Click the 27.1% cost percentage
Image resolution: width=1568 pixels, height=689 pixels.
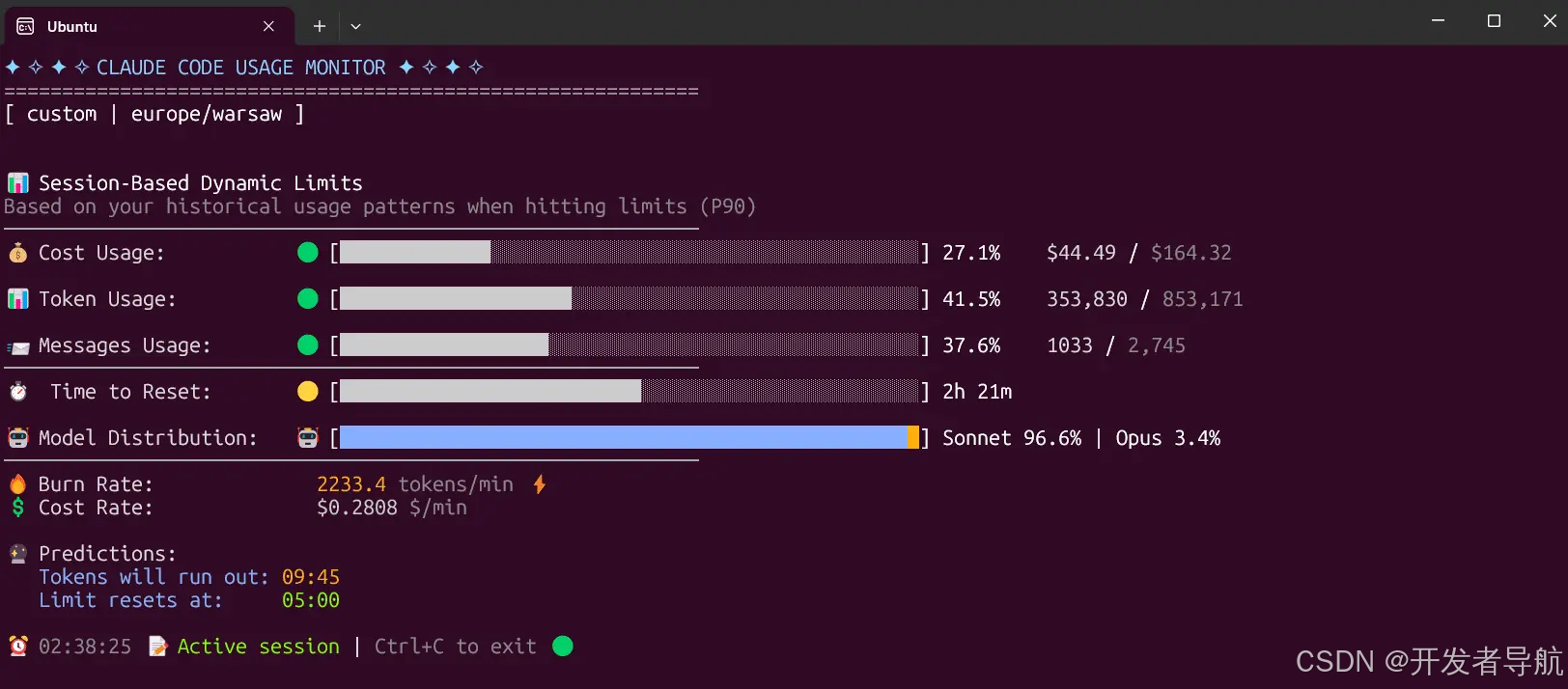(x=971, y=253)
